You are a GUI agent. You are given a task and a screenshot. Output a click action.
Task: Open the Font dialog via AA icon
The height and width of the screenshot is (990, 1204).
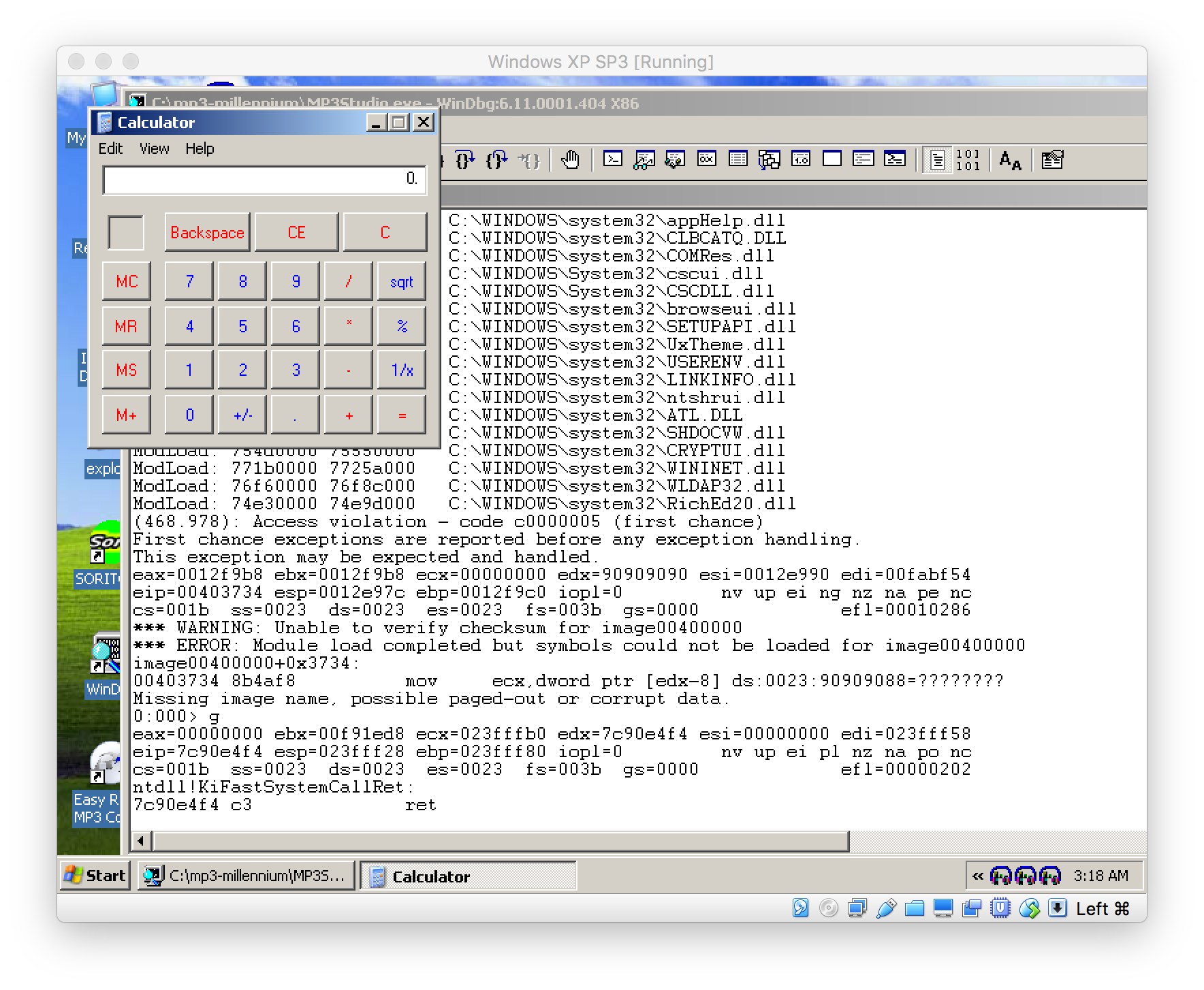[x=1010, y=160]
